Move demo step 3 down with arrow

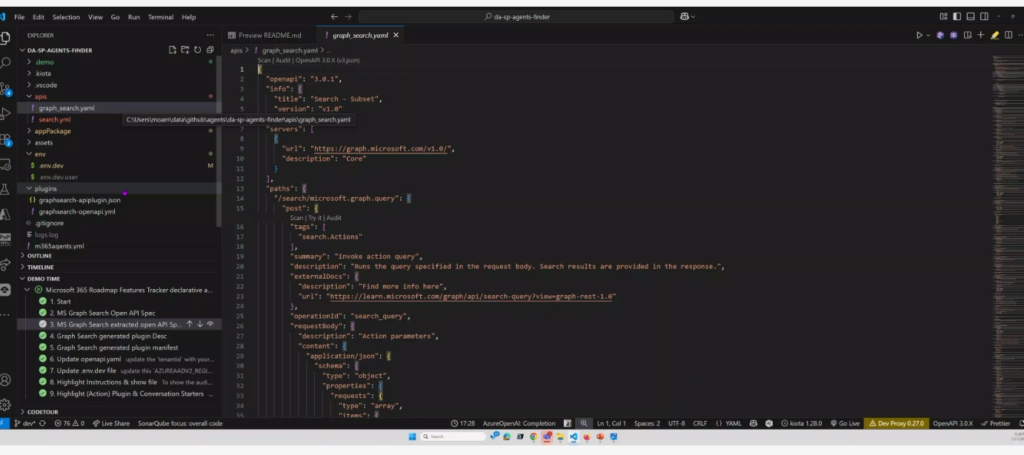(200, 324)
